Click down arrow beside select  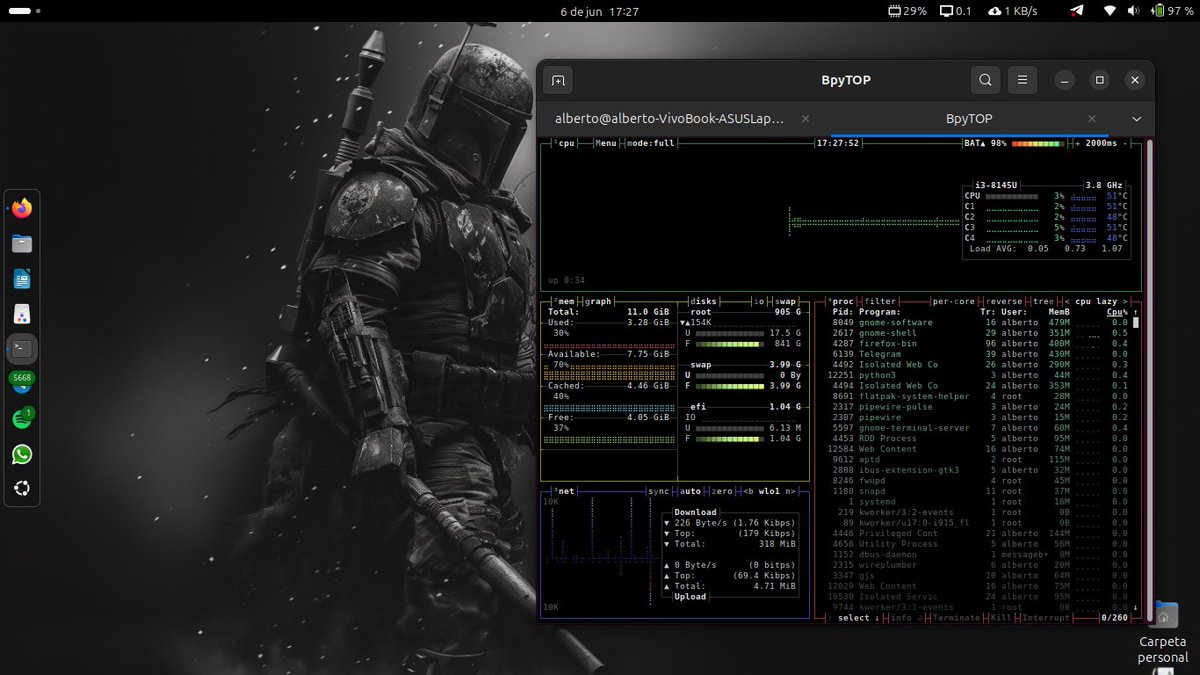[877, 617]
